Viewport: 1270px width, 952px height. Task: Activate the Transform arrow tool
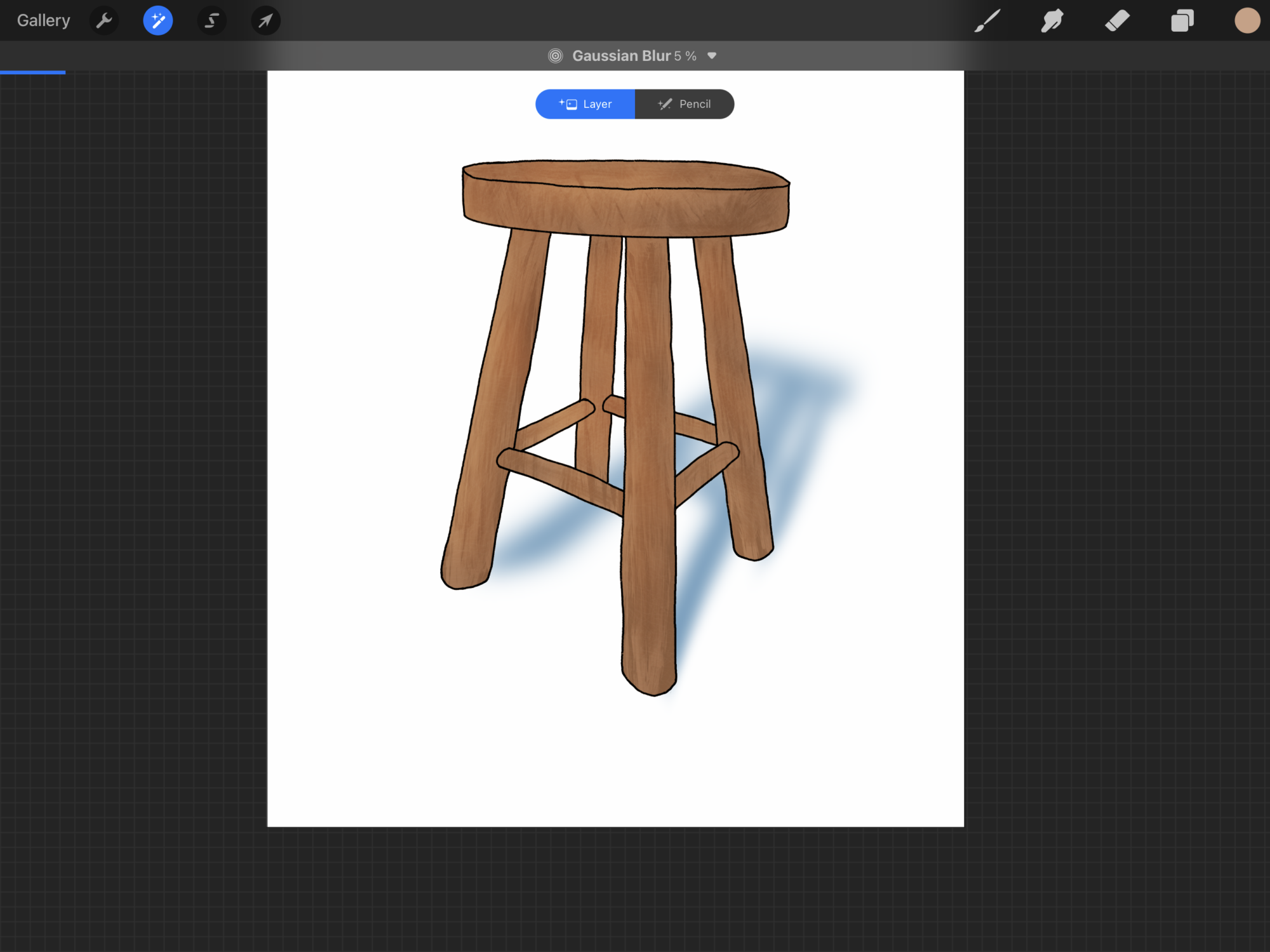(x=265, y=21)
